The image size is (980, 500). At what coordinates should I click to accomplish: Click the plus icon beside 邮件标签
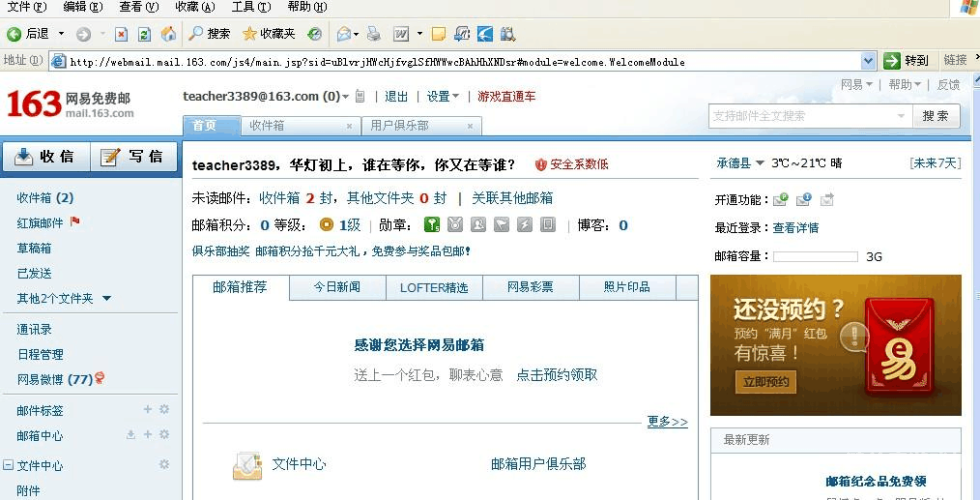point(148,409)
